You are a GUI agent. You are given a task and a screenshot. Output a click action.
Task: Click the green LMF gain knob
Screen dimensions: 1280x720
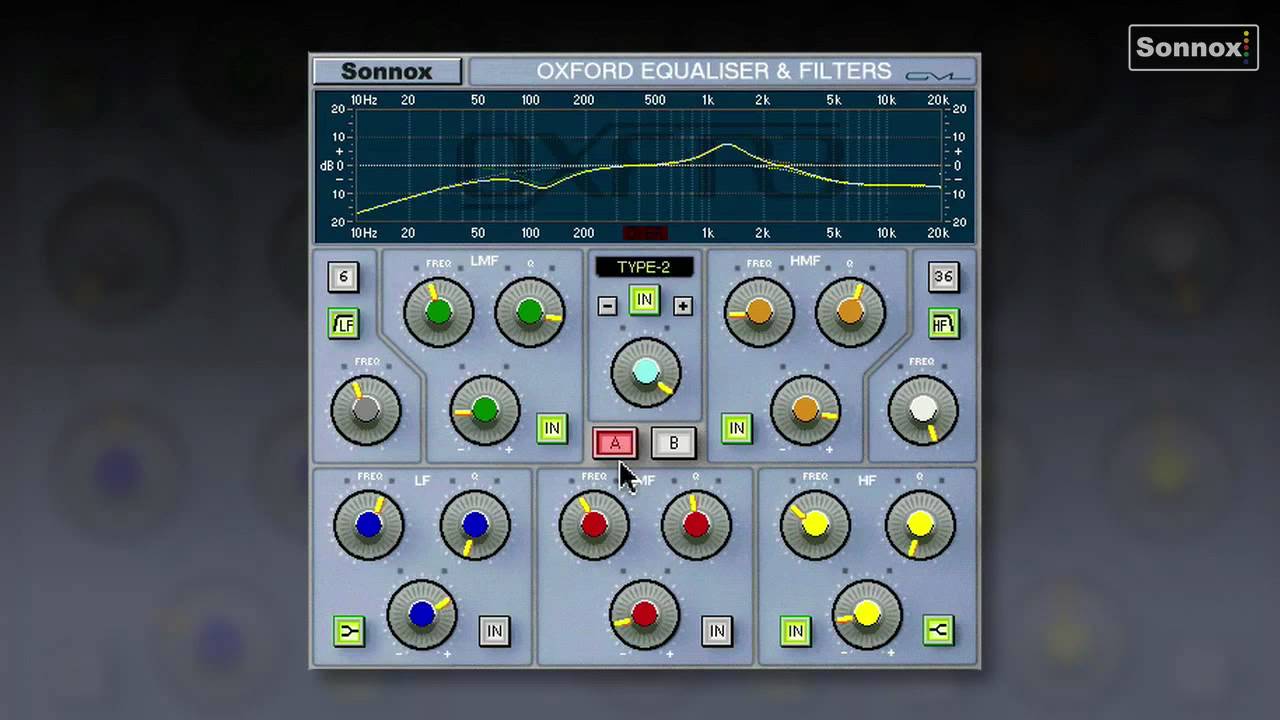(x=485, y=410)
